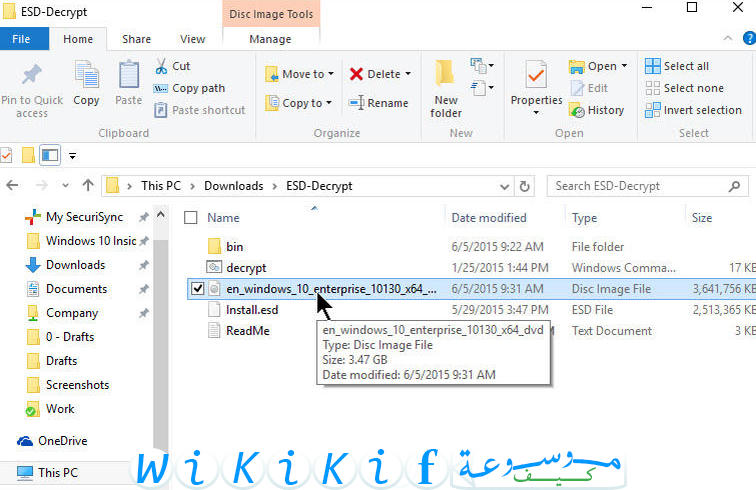Select the Install.esd file
The height and width of the screenshot is (490, 756).
[x=471, y=310]
